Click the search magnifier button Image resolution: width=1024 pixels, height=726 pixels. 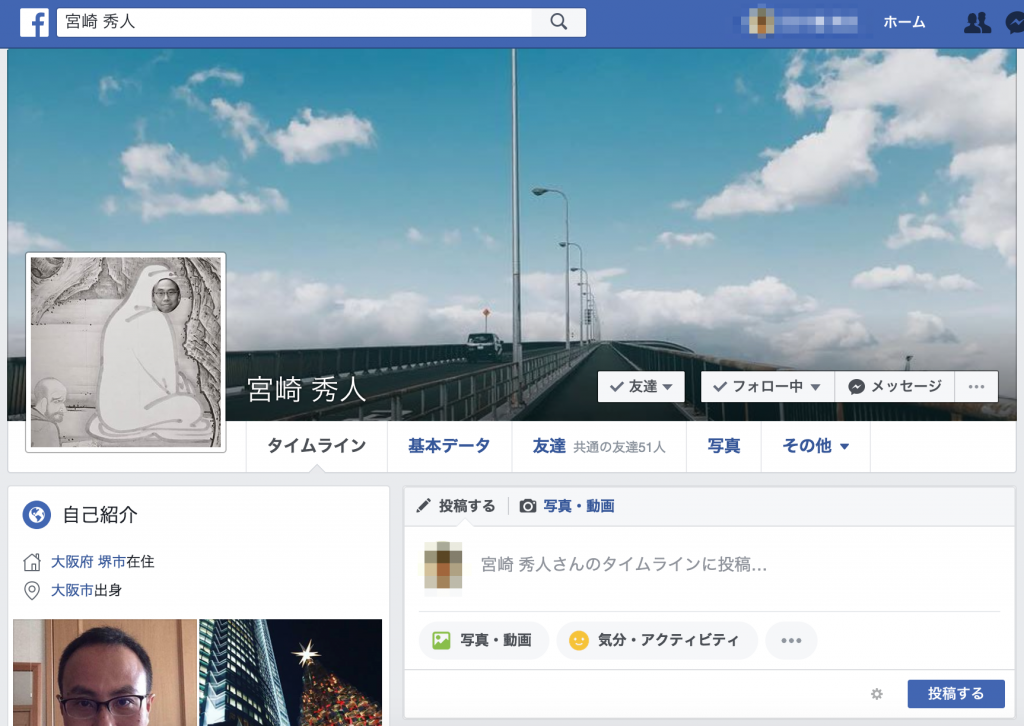[x=558, y=22]
